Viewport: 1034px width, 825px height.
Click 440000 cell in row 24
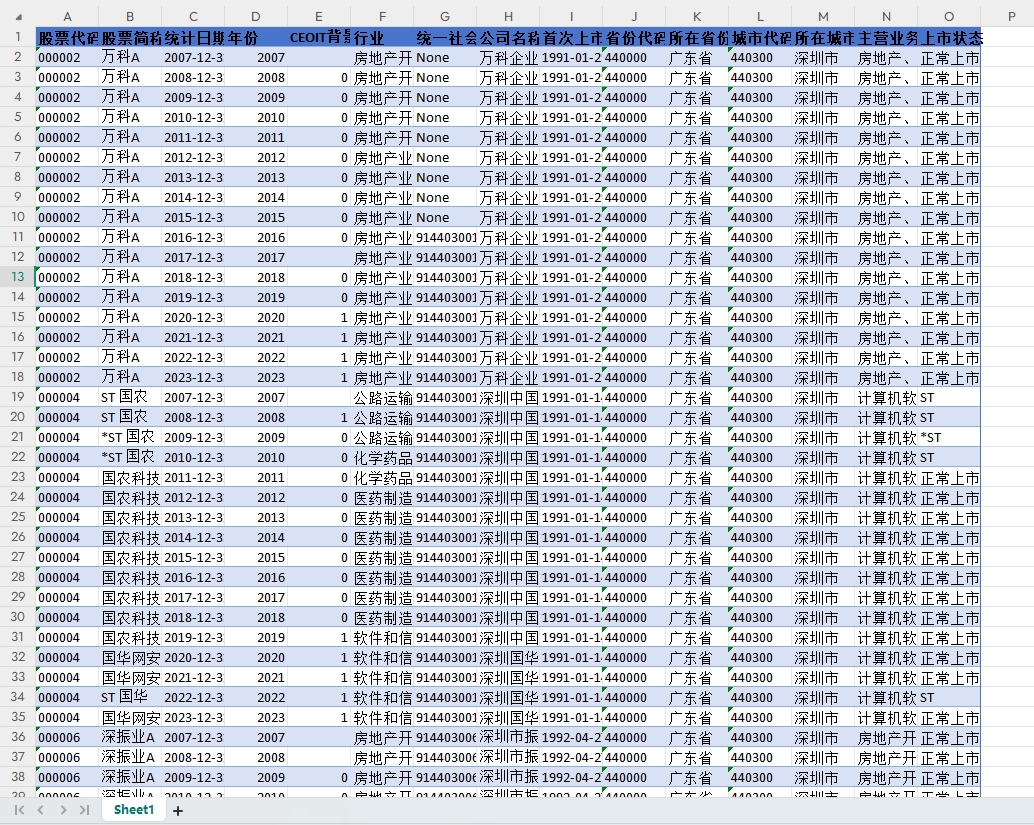pyautogui.click(x=634, y=497)
